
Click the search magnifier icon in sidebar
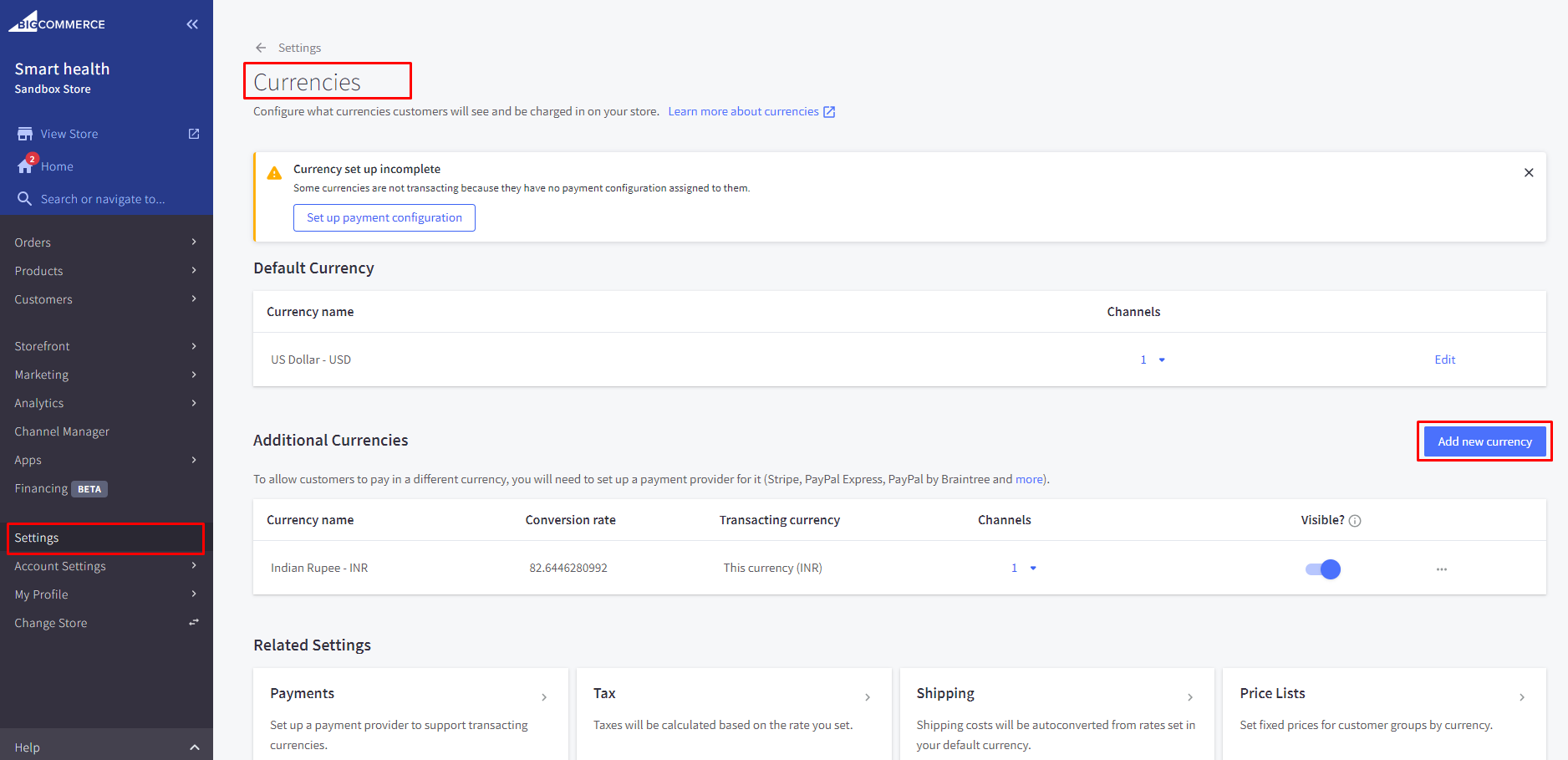(24, 199)
